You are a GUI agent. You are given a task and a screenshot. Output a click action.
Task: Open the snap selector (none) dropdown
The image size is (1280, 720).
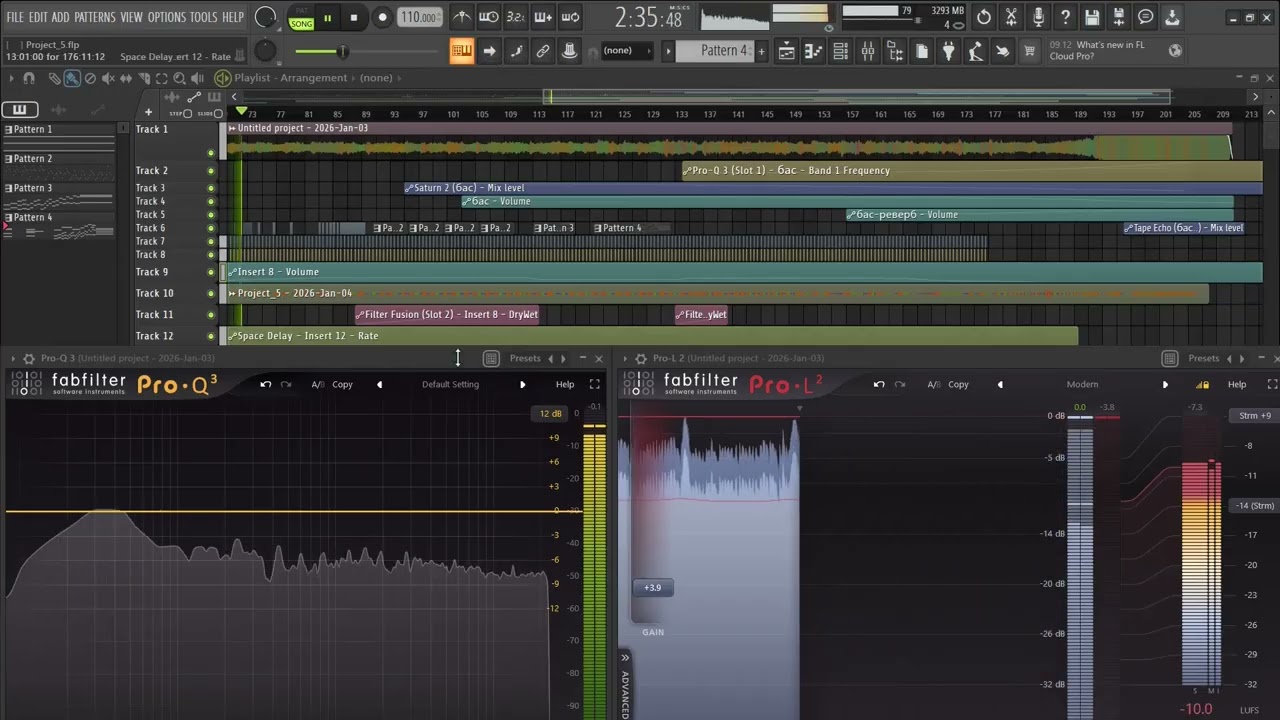pyautogui.click(x=628, y=51)
